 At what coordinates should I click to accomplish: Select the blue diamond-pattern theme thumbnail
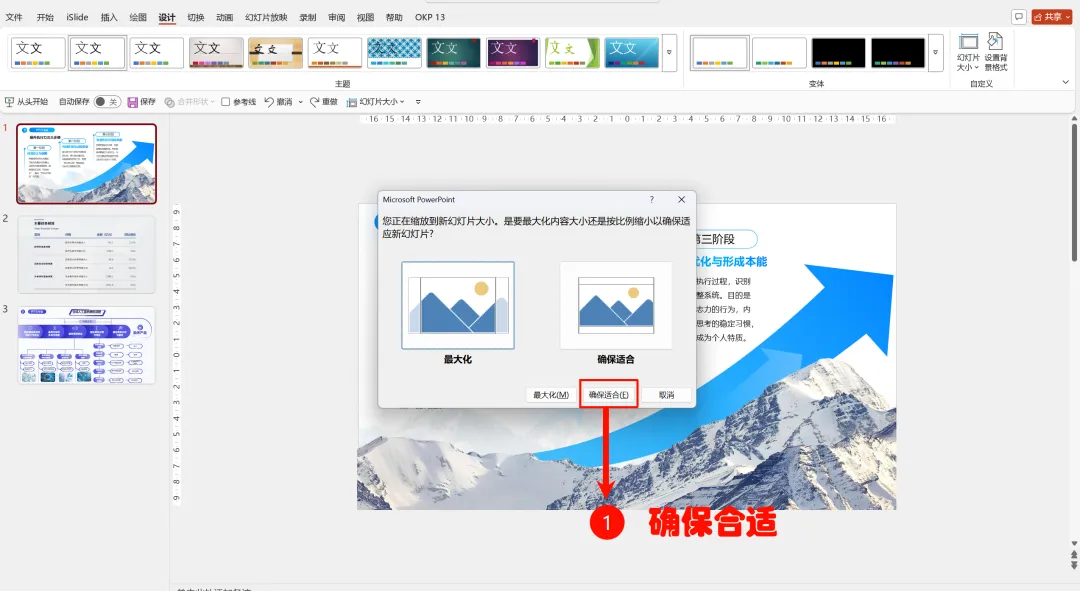coord(394,53)
